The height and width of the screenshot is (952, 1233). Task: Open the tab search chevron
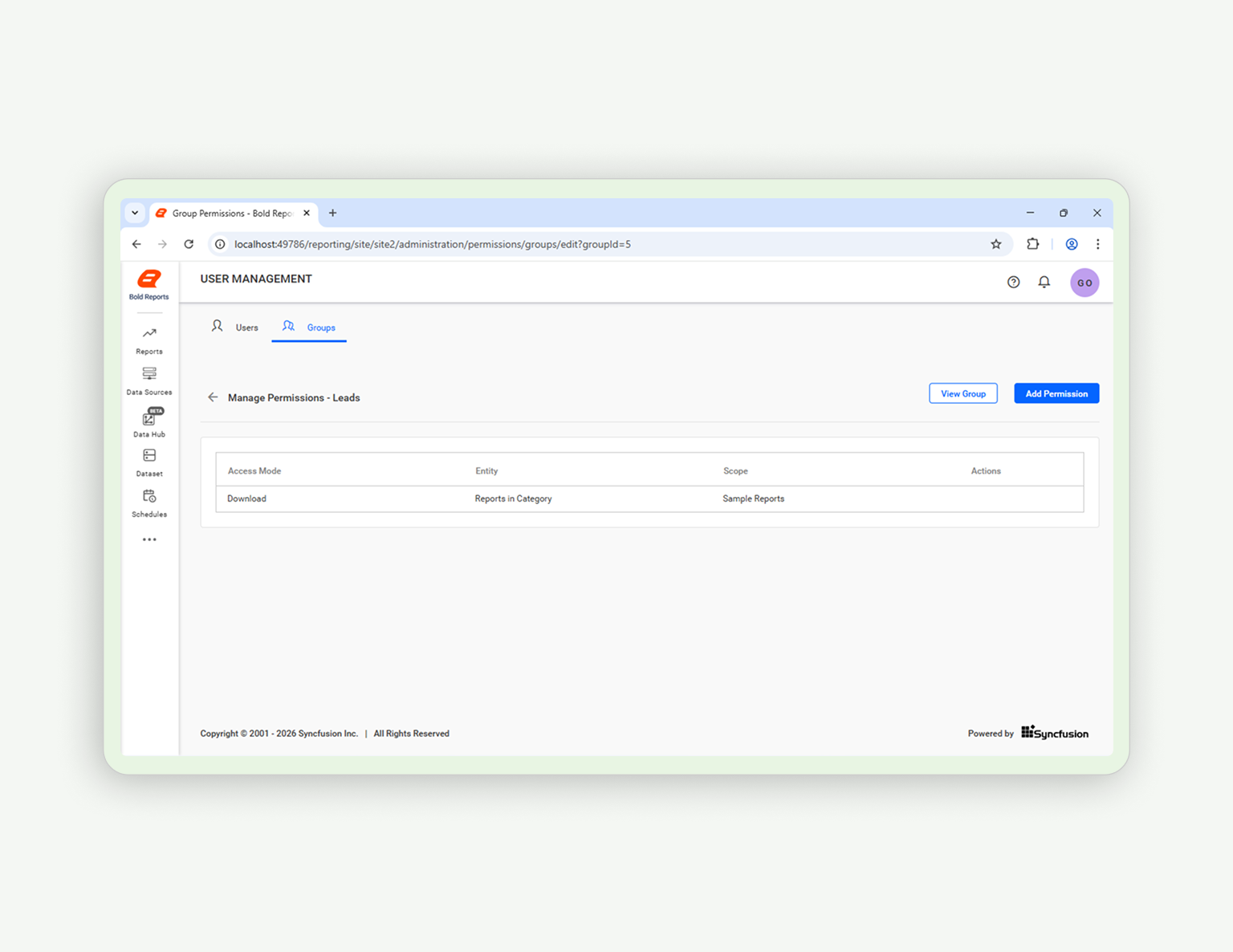click(x=135, y=213)
